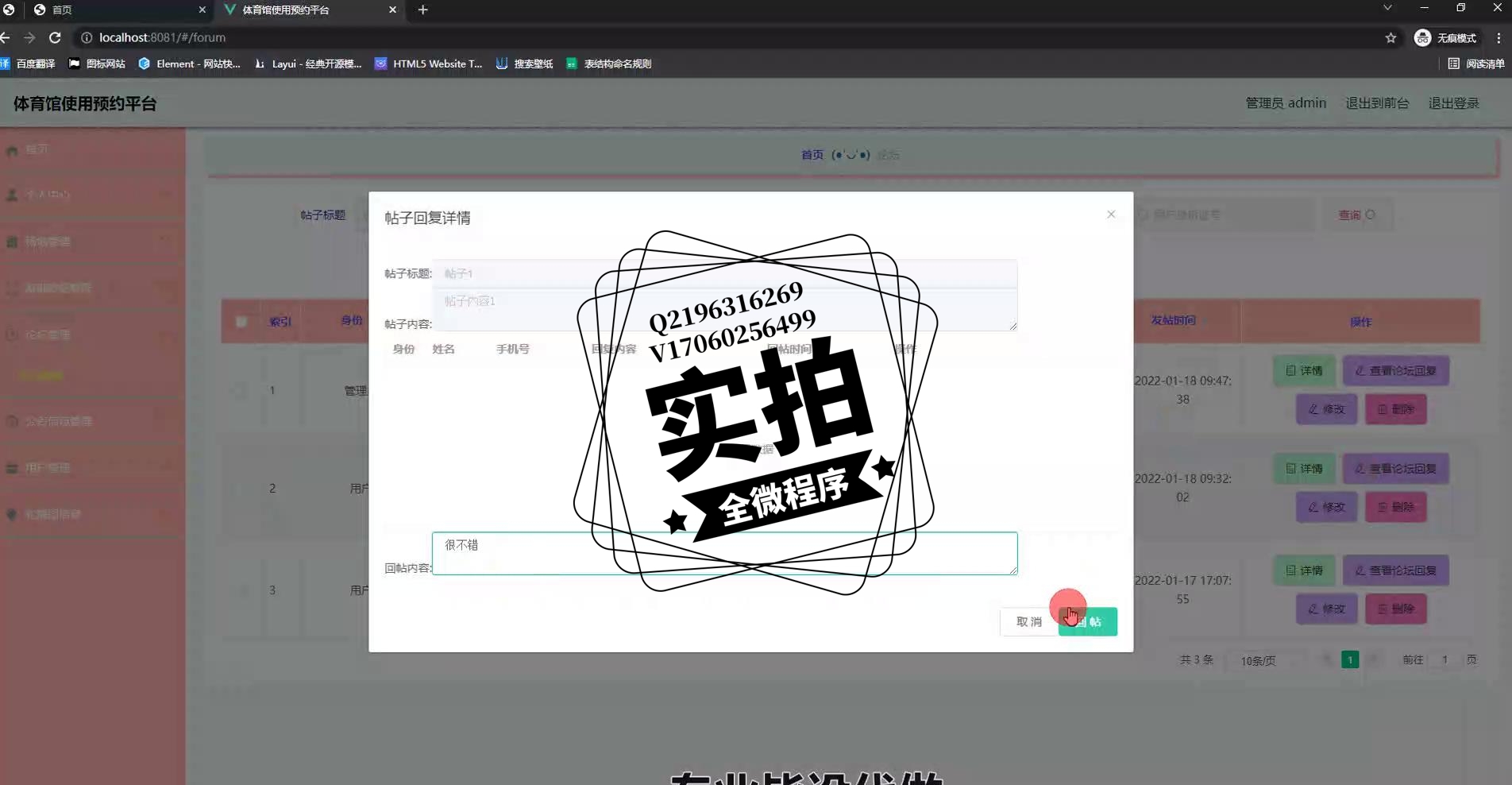Click 退出登录 link

tap(1453, 102)
